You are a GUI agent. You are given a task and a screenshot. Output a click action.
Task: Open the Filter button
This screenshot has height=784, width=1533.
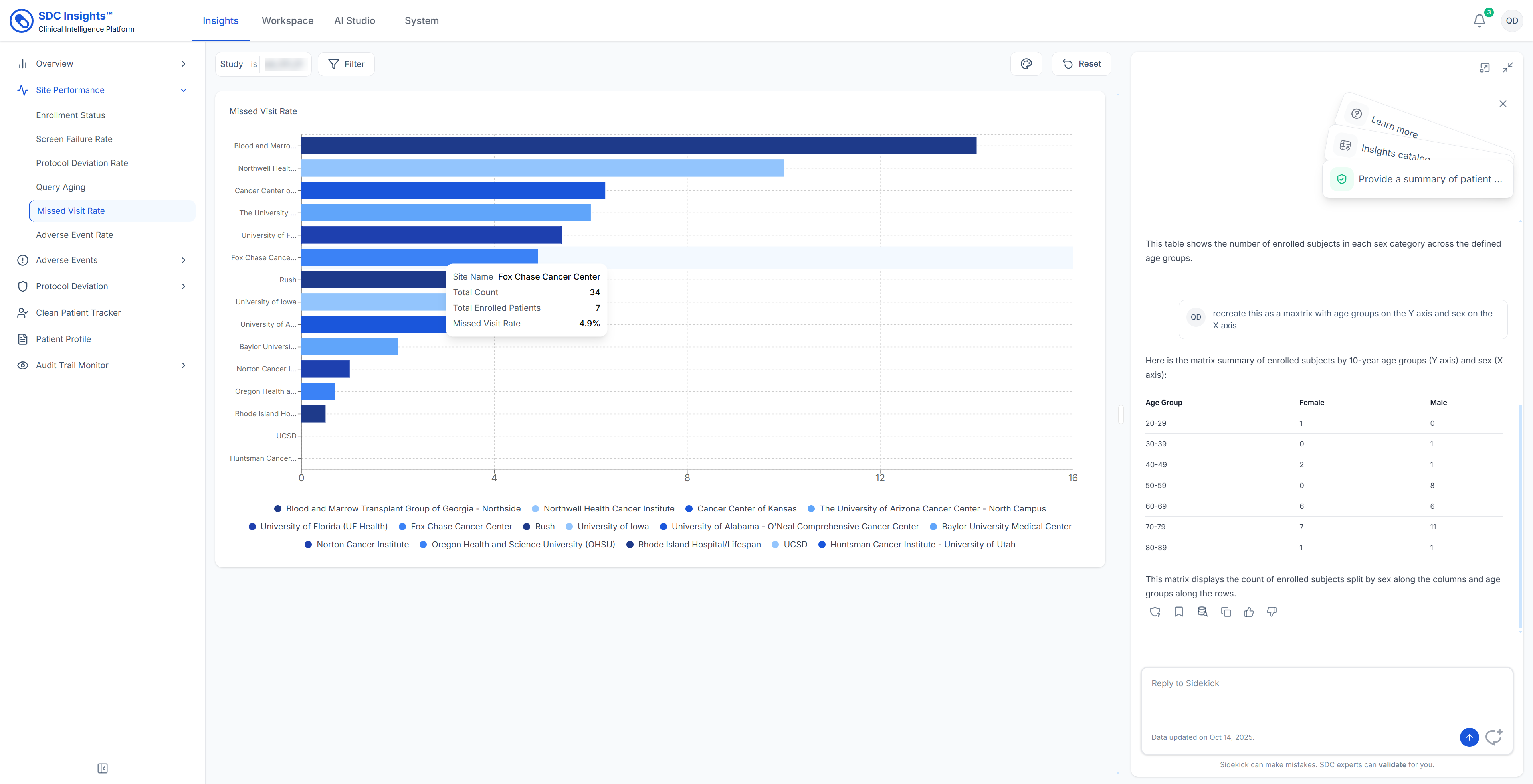pyautogui.click(x=347, y=64)
